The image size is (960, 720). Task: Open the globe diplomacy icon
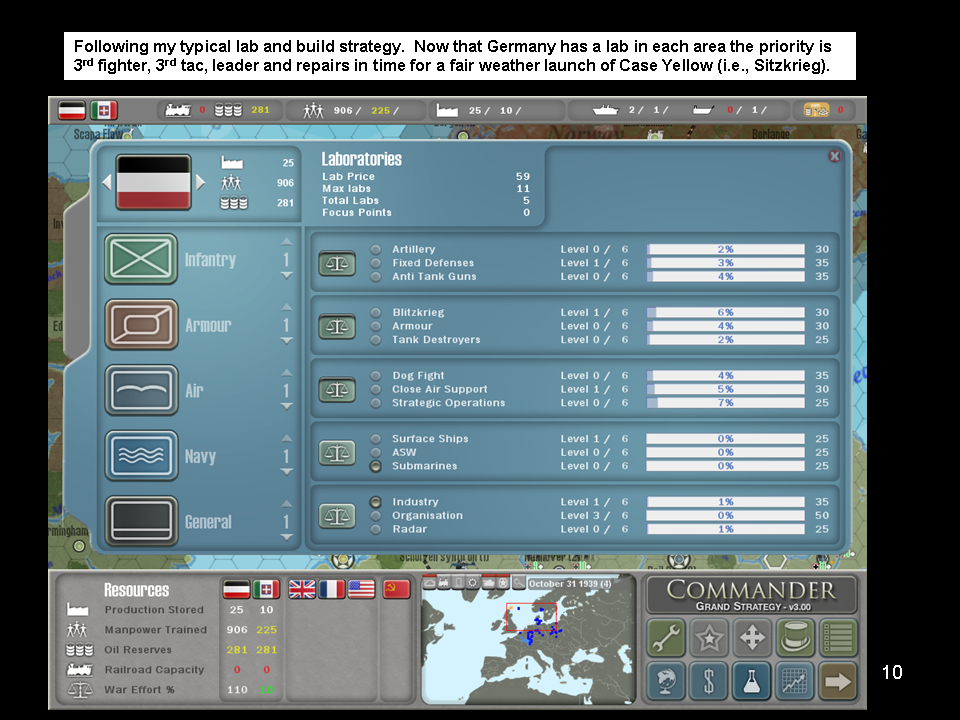tap(666, 681)
